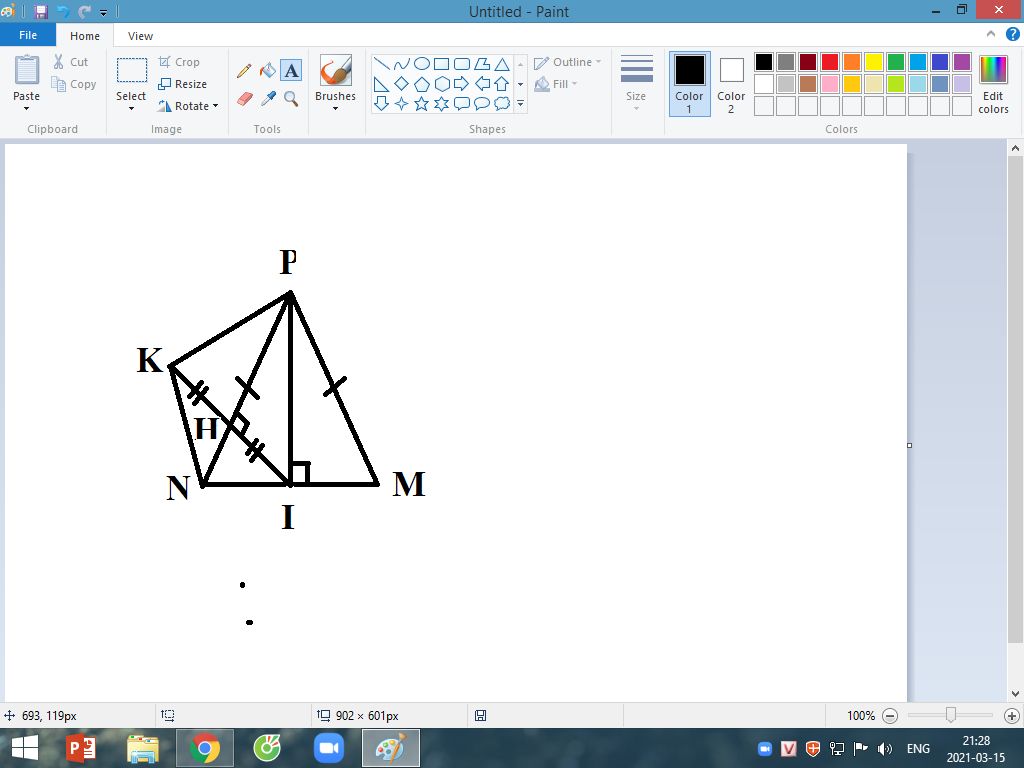Choose the Five-point star shape
Image resolution: width=1024 pixels, height=768 pixels.
coord(422,103)
